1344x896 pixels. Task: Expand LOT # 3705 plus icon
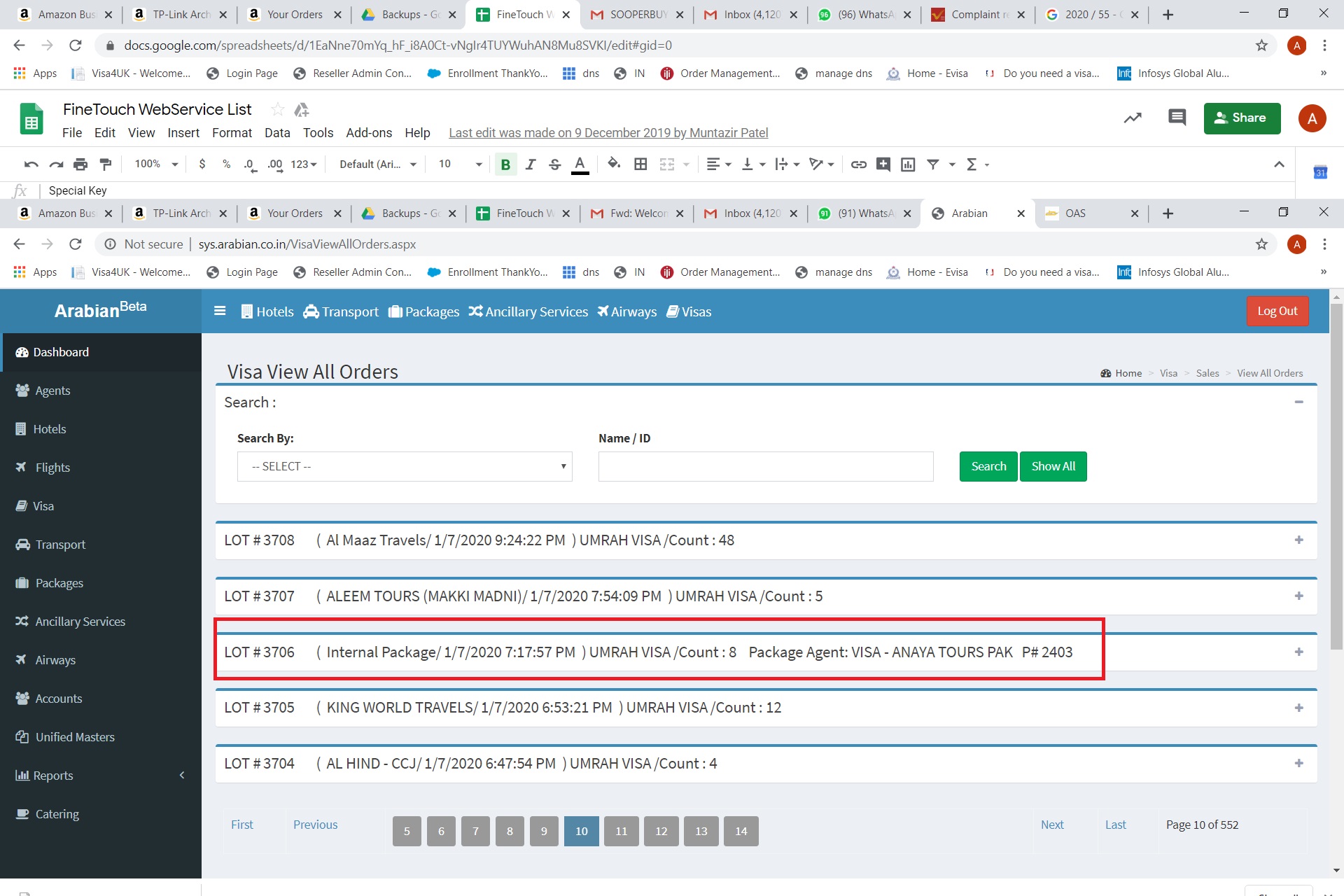[x=1298, y=708]
